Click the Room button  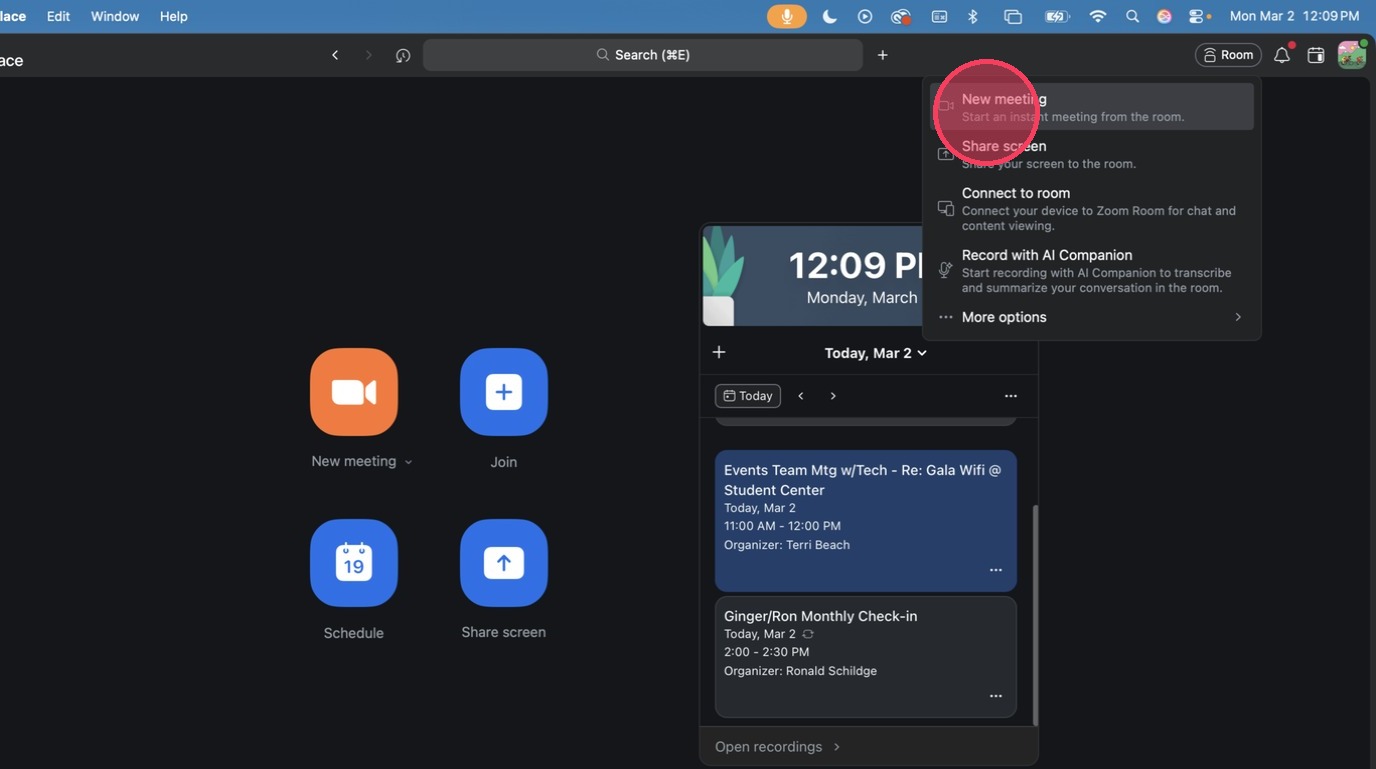(x=1228, y=55)
